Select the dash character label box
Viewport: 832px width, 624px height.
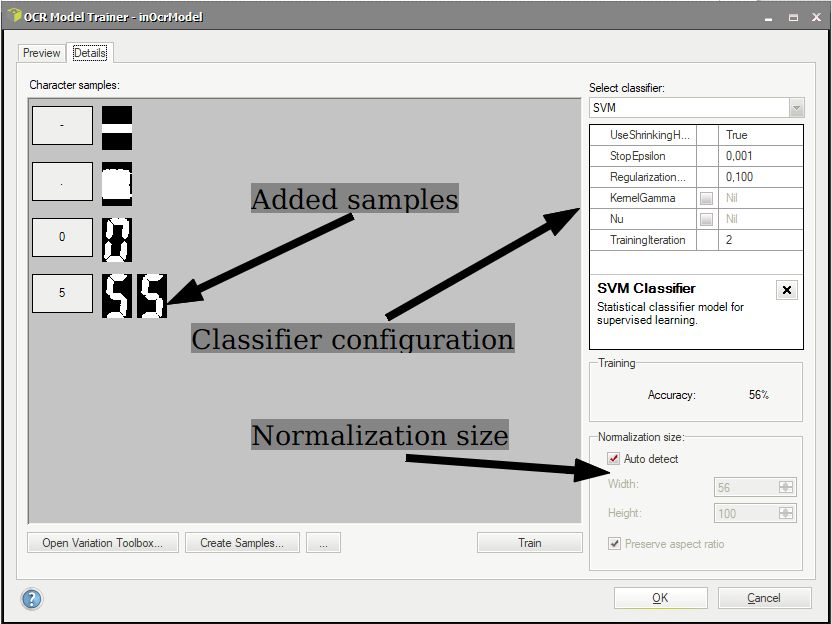63,126
